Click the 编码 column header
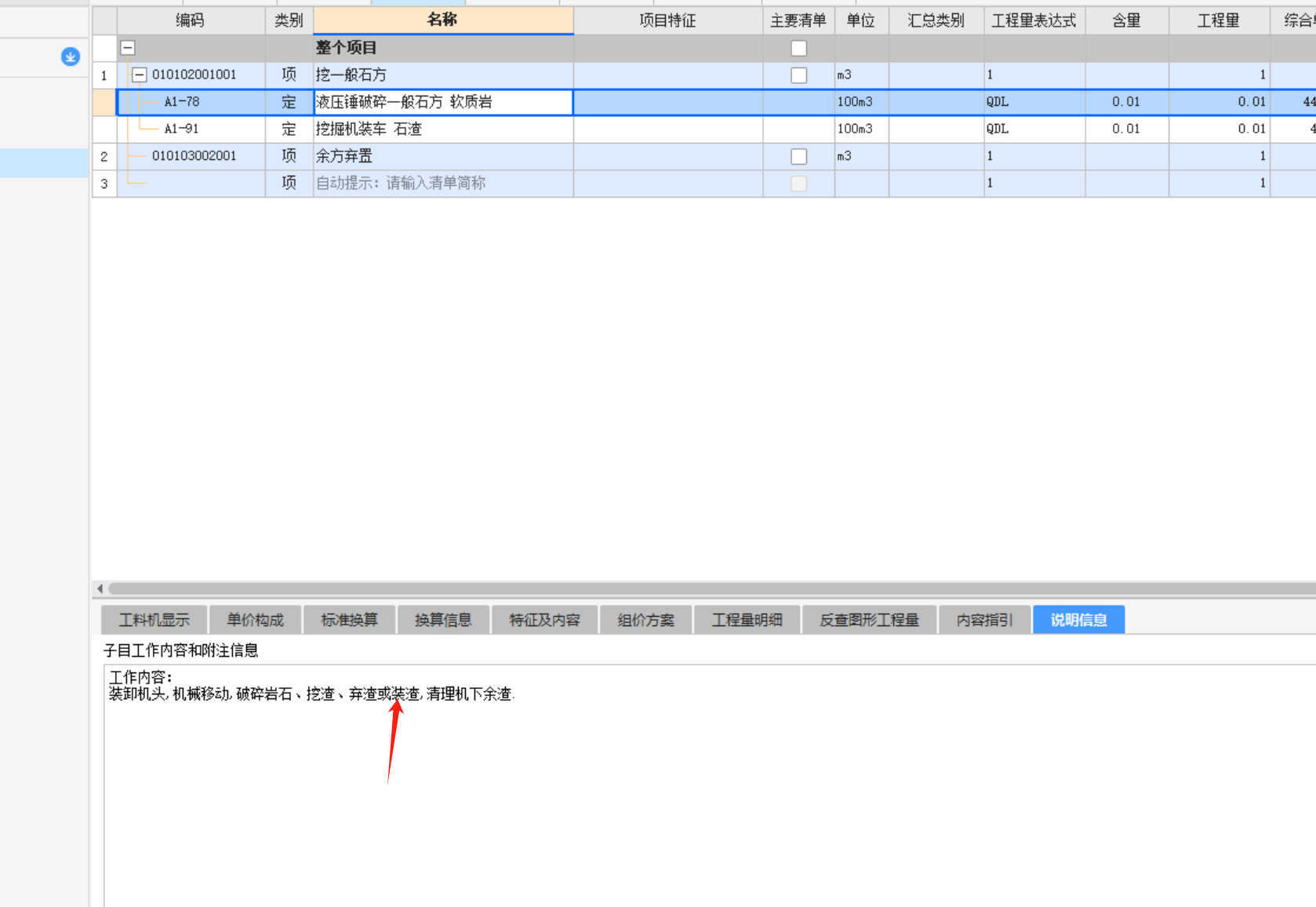Screen dimensions: 1316x907 pos(191,20)
